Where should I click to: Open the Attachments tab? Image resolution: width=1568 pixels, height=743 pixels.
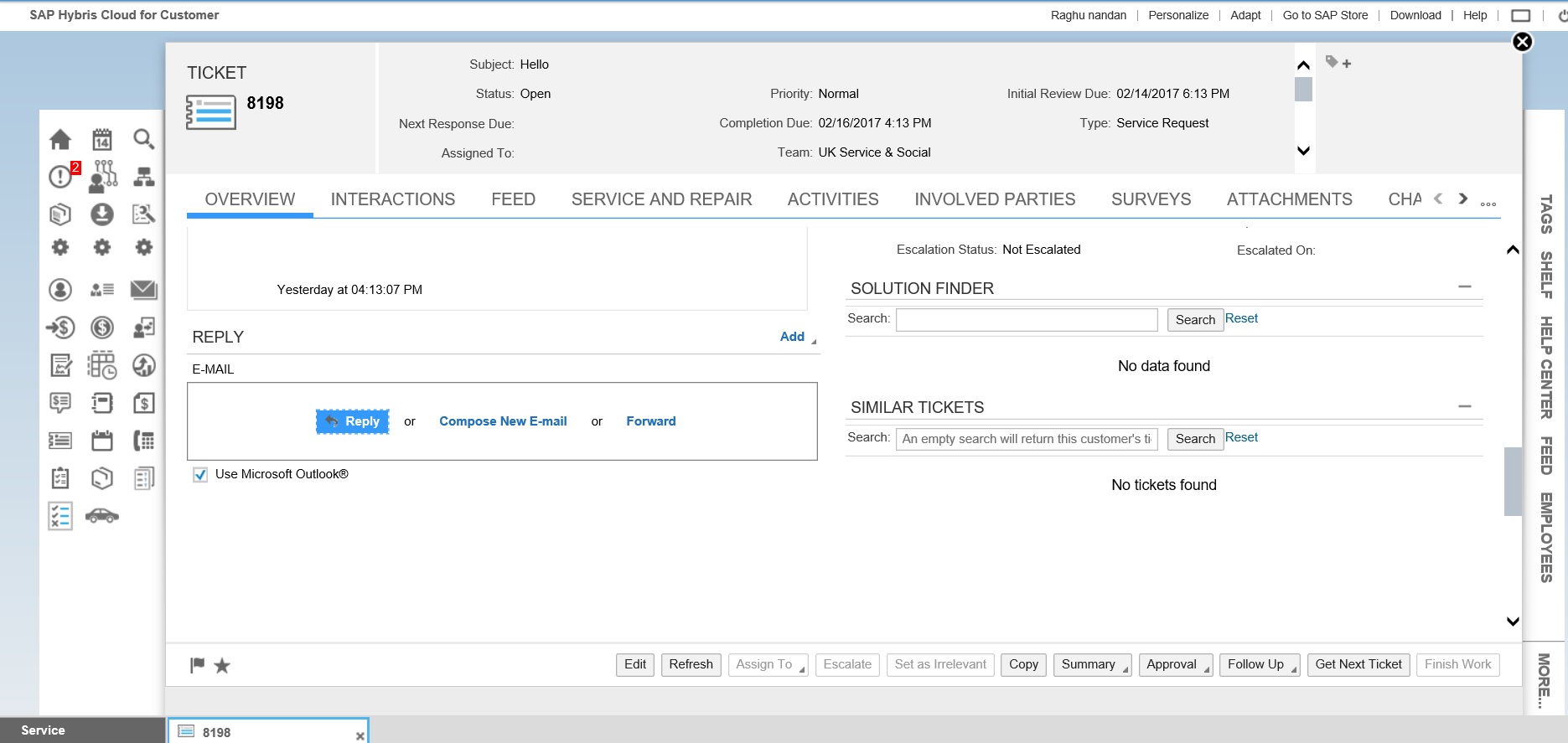click(x=1290, y=199)
